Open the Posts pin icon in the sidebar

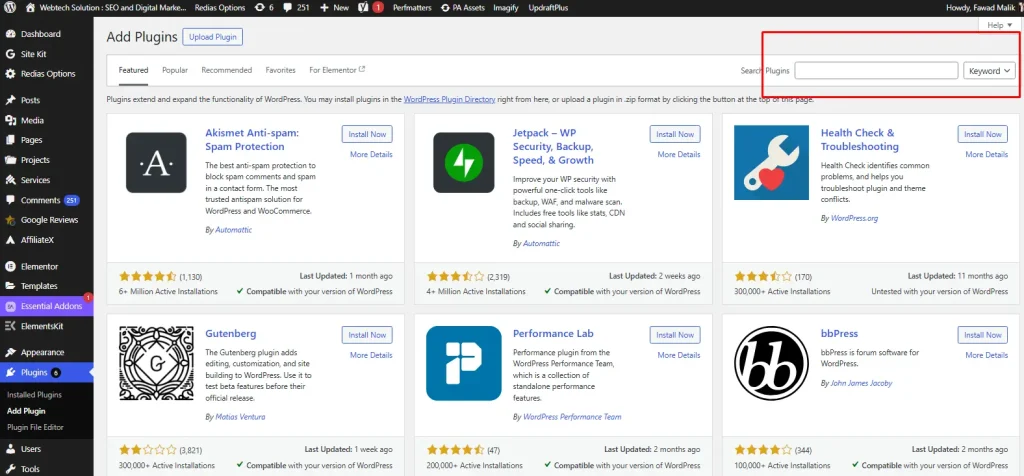tap(10, 101)
